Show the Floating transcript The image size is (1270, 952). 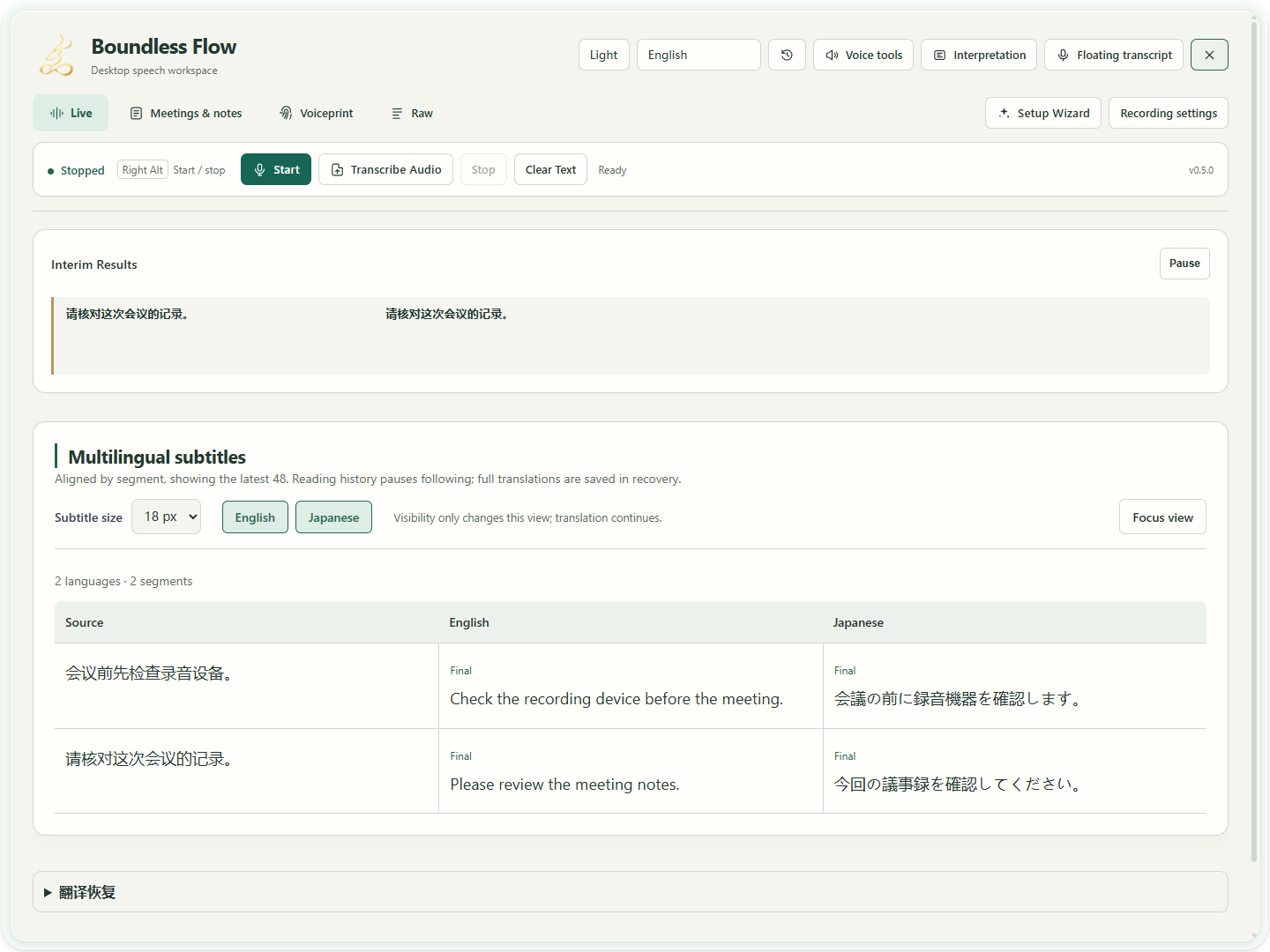point(1114,55)
